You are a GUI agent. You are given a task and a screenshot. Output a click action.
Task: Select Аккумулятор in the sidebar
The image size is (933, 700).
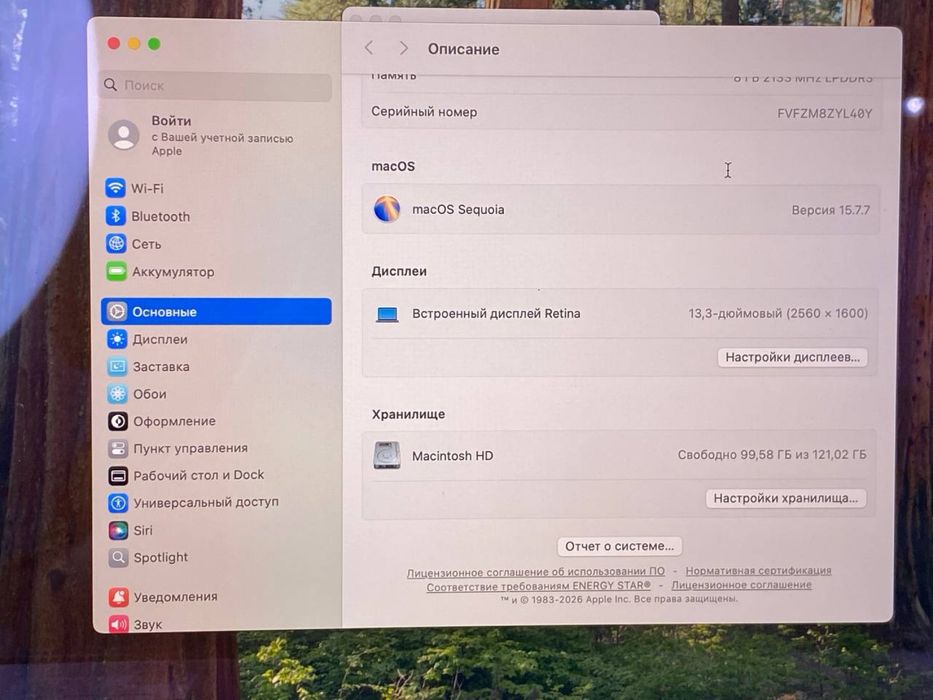[x=217, y=271]
